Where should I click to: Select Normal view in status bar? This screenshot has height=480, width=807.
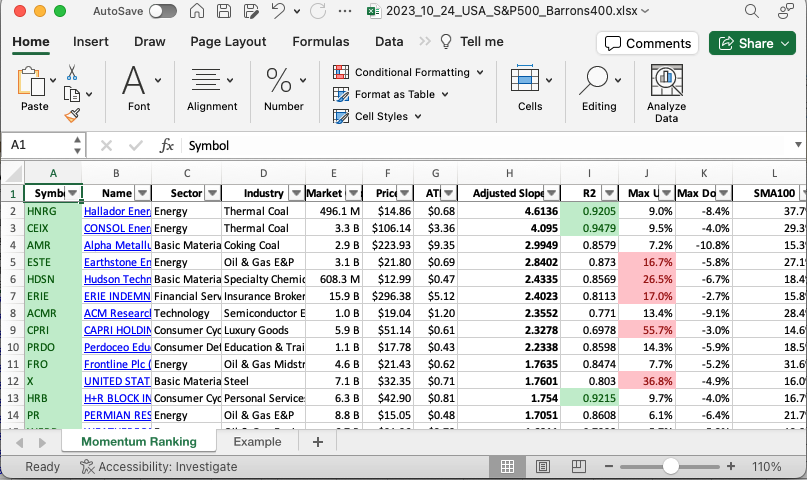pyautogui.click(x=507, y=467)
